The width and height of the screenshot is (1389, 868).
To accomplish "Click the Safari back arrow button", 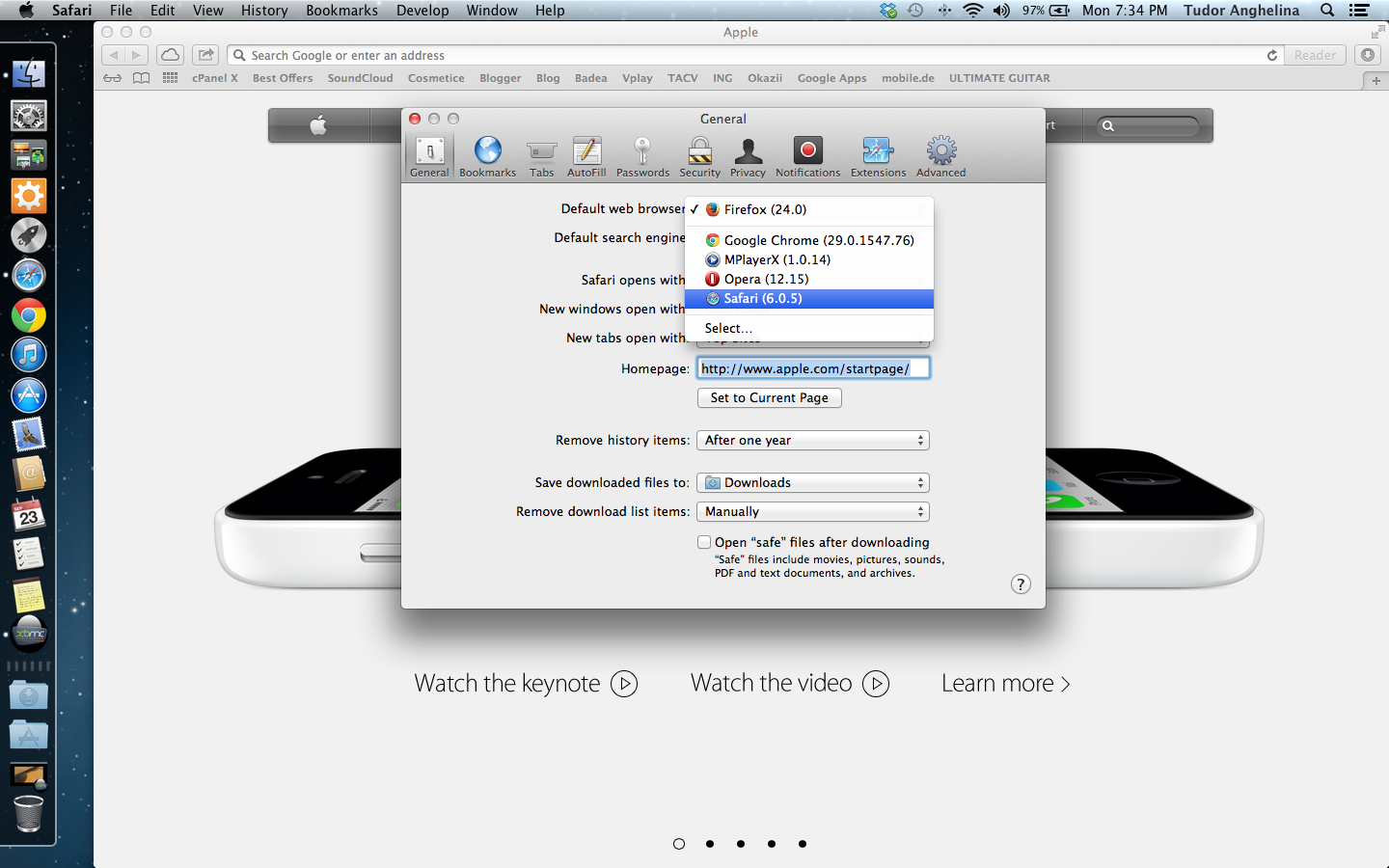I will 114,55.
